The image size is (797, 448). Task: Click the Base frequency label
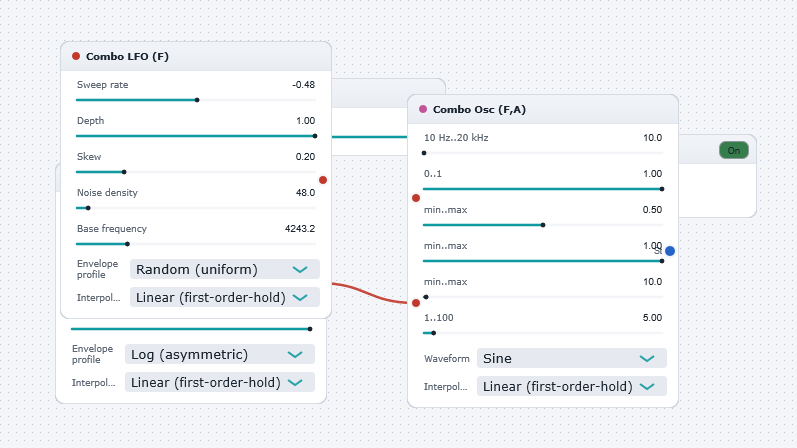click(x=112, y=229)
